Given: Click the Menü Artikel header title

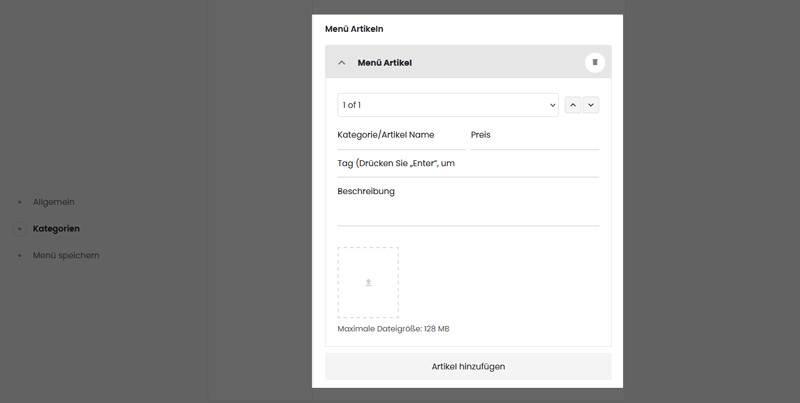Looking at the screenshot, I should tap(385, 63).
